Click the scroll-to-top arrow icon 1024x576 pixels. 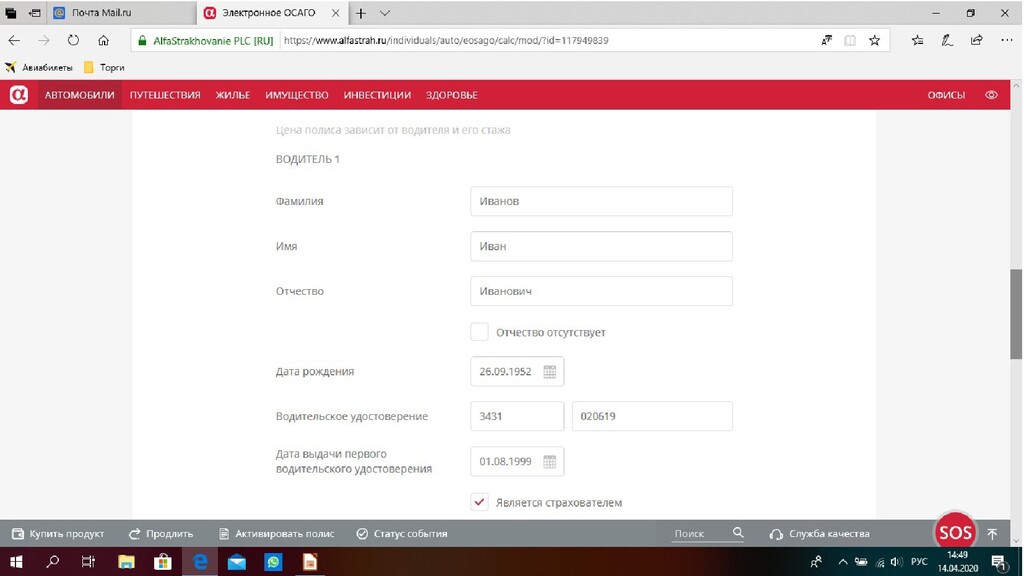point(992,534)
